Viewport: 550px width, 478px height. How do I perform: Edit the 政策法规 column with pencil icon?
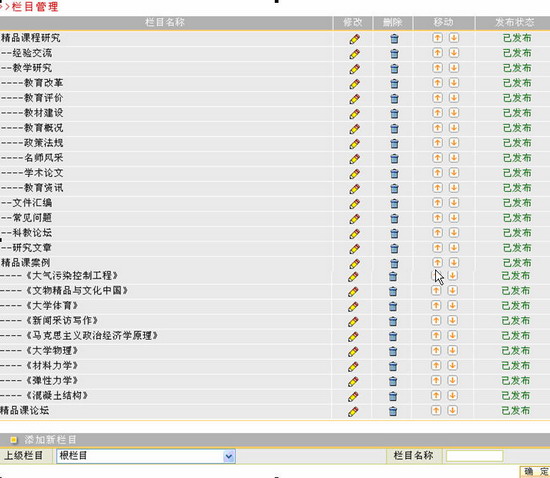point(355,143)
